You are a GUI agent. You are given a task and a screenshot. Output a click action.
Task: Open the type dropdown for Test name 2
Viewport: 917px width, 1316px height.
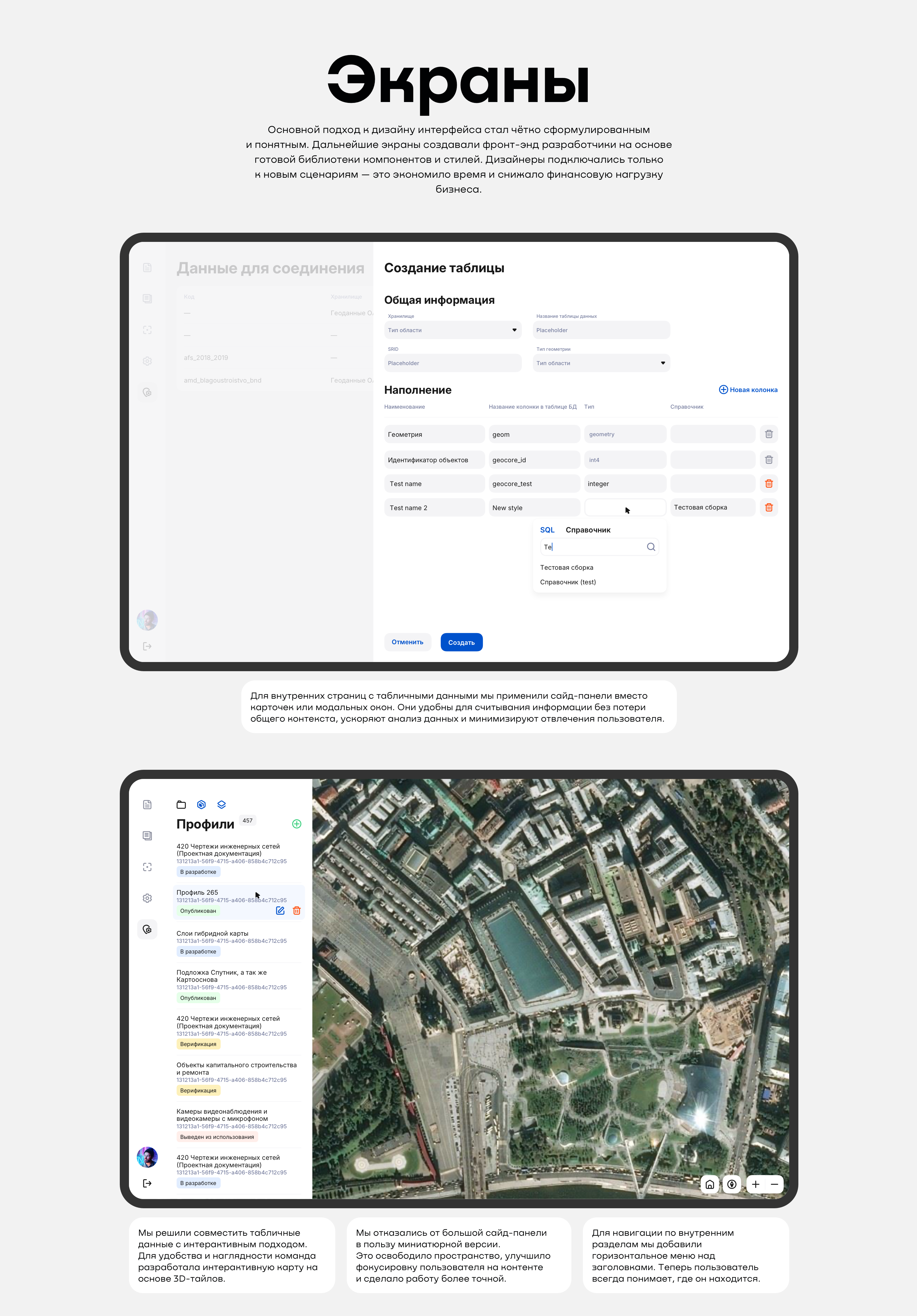[x=625, y=507]
